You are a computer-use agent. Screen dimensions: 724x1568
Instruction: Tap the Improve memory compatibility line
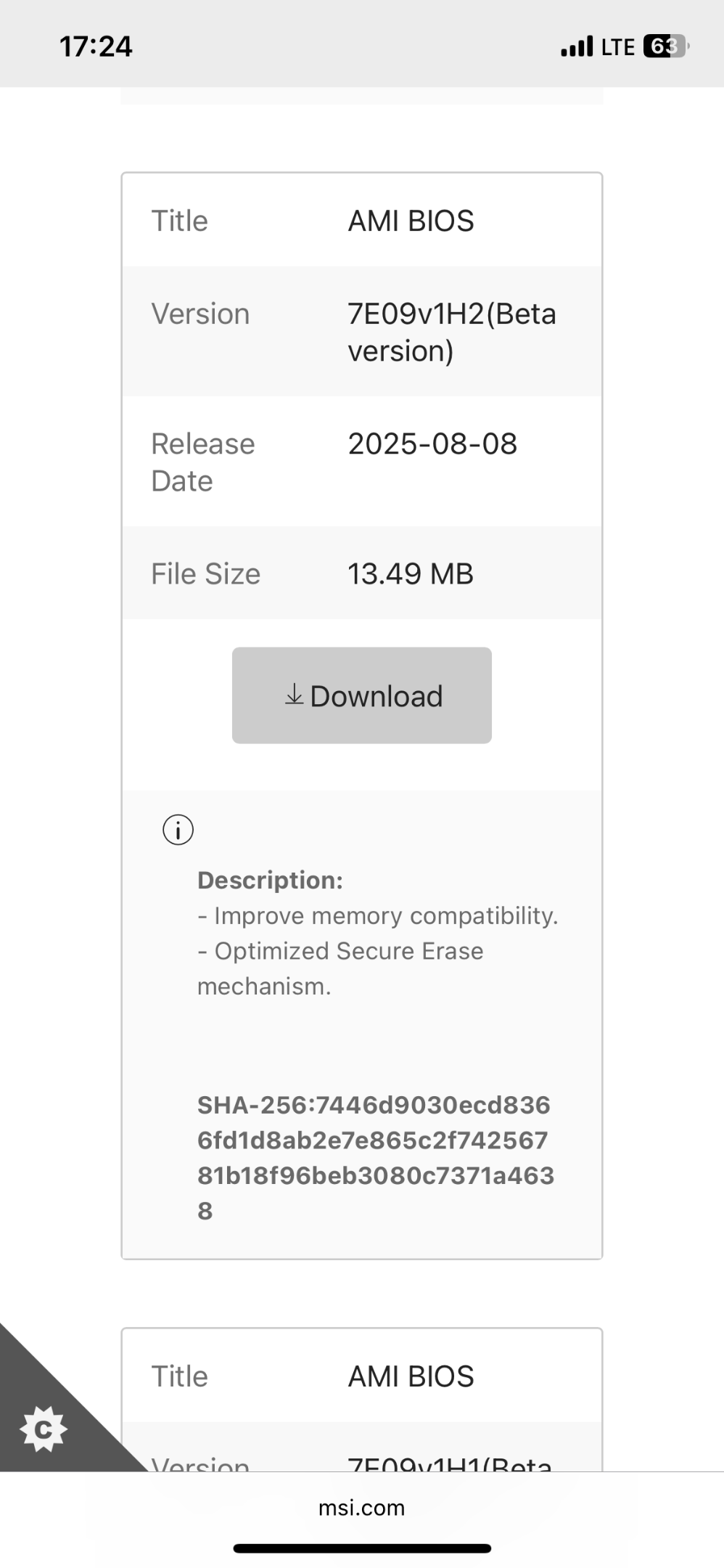[378, 916]
